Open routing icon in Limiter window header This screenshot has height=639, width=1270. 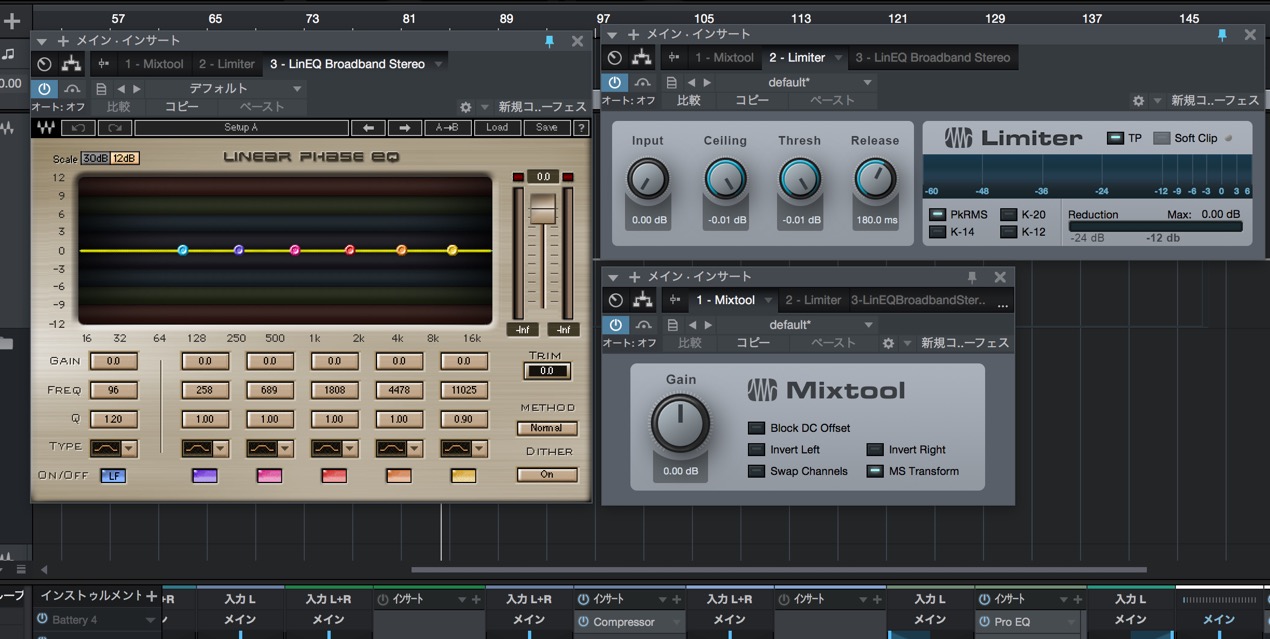(x=641, y=58)
